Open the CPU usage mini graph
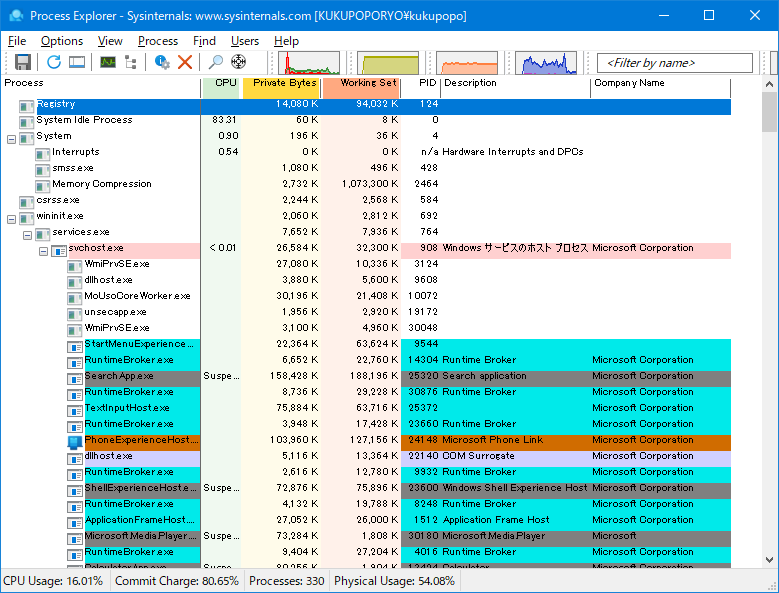The height and width of the screenshot is (593, 779). coord(309,63)
